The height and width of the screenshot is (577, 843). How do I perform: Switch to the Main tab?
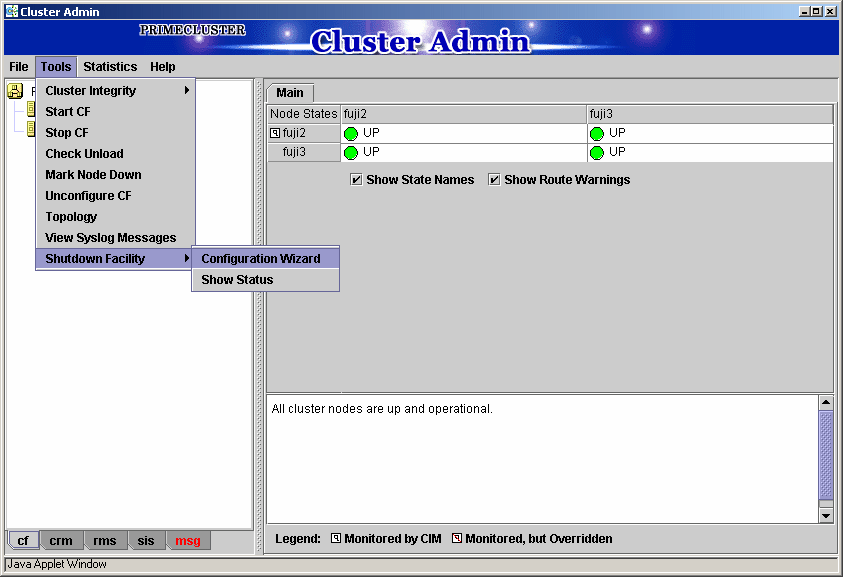coord(290,92)
